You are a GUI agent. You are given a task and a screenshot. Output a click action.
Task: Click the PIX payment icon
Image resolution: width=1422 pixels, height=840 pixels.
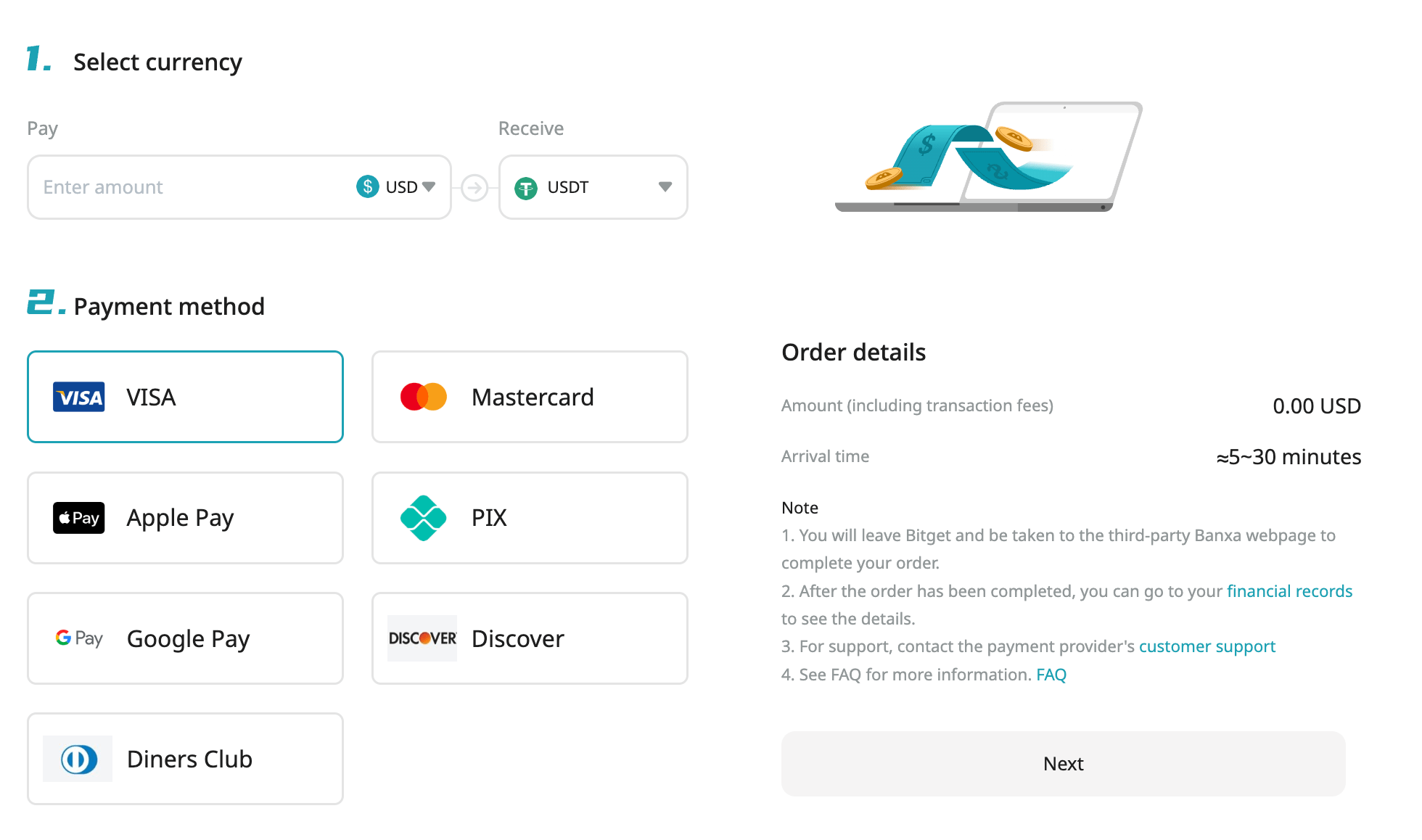point(422,517)
